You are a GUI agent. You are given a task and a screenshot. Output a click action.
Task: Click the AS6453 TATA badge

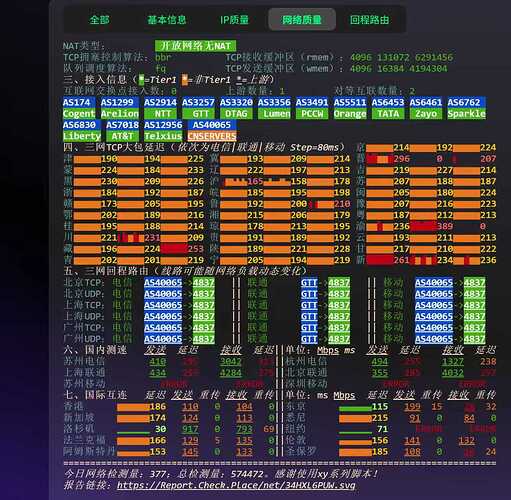point(388,108)
